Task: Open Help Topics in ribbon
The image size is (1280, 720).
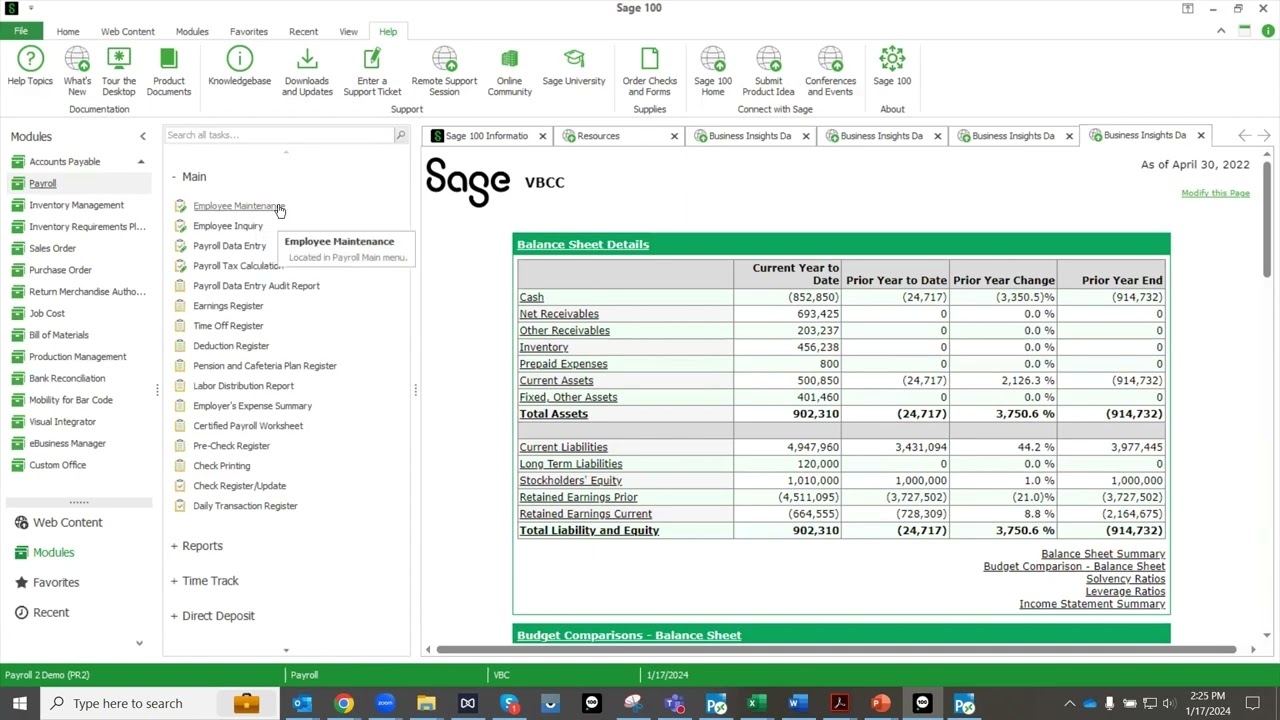Action: (30, 66)
